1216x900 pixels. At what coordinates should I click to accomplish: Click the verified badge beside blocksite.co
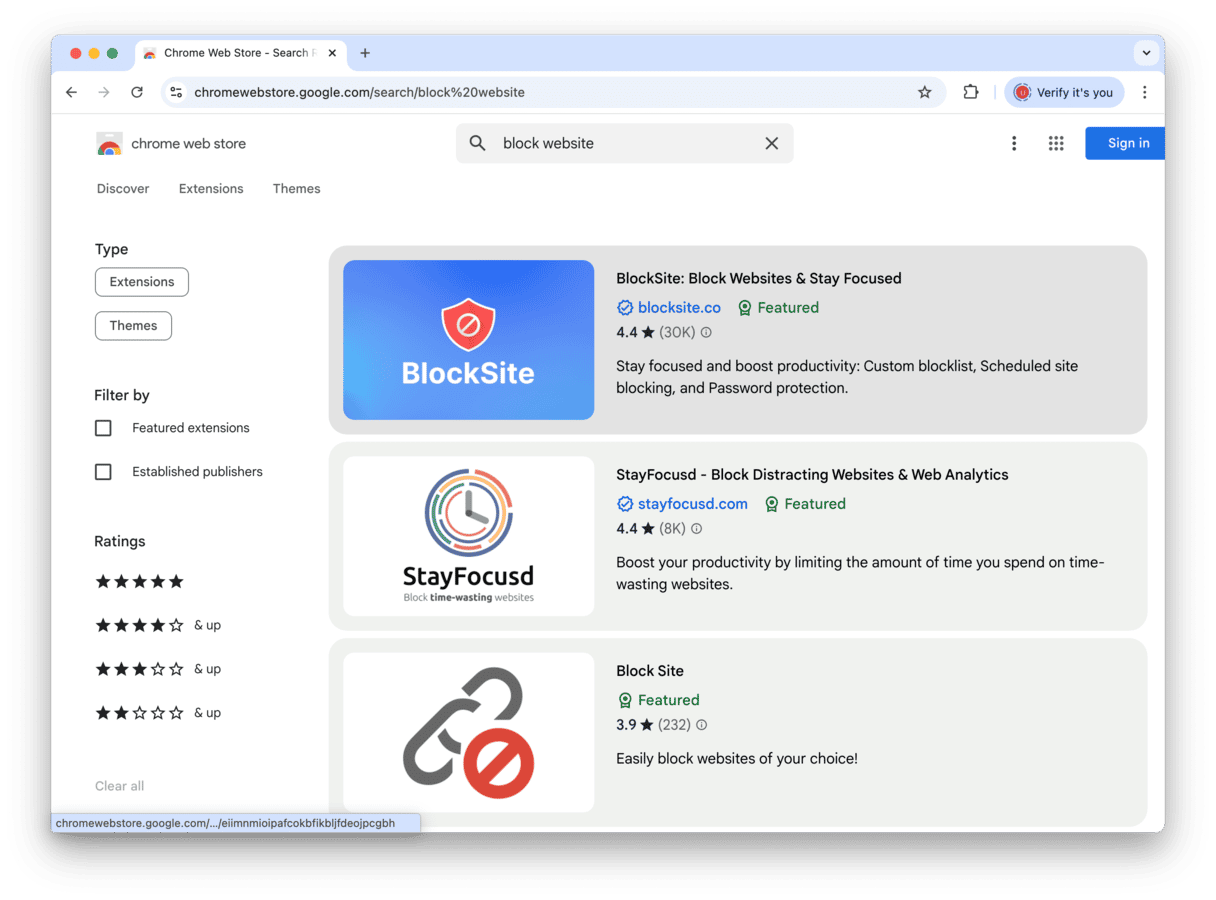click(x=625, y=308)
